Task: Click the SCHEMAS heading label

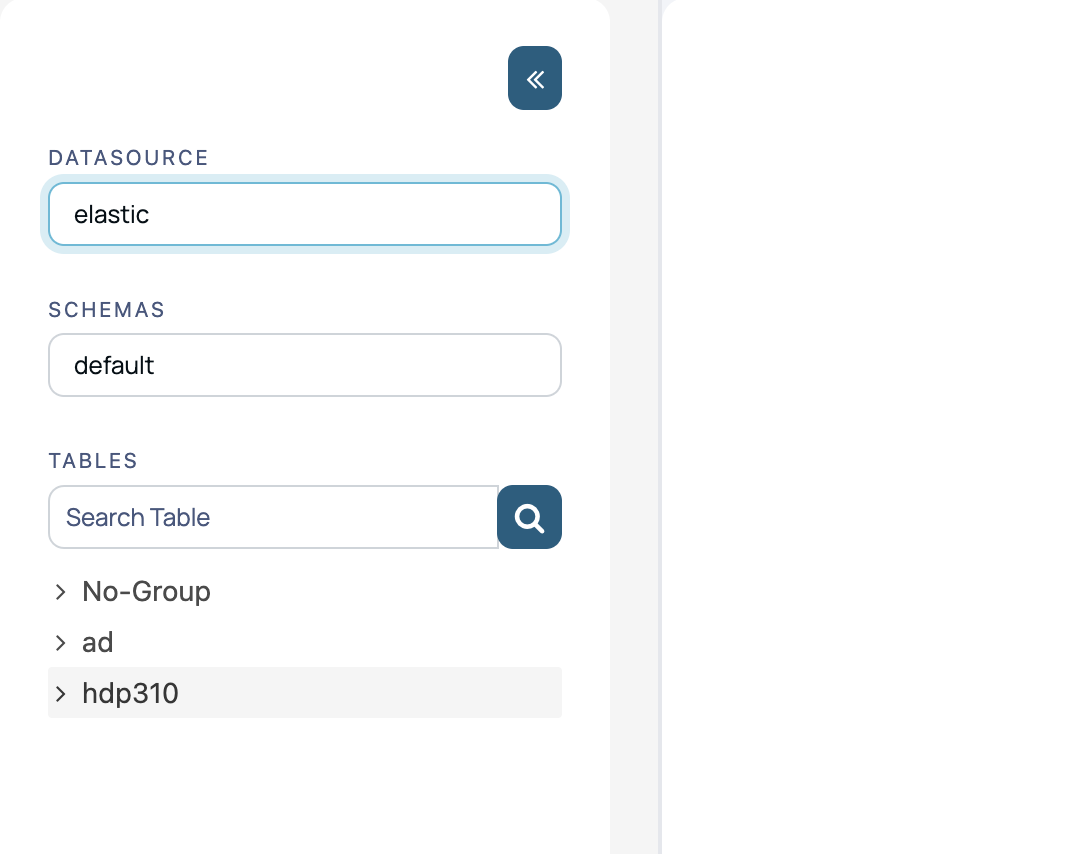Action: click(106, 310)
